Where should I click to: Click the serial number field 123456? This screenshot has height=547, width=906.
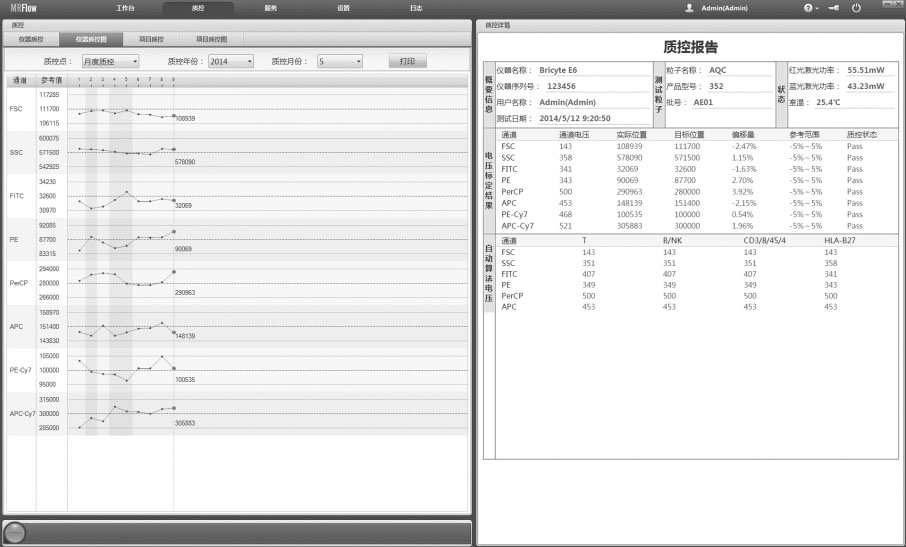[561, 86]
